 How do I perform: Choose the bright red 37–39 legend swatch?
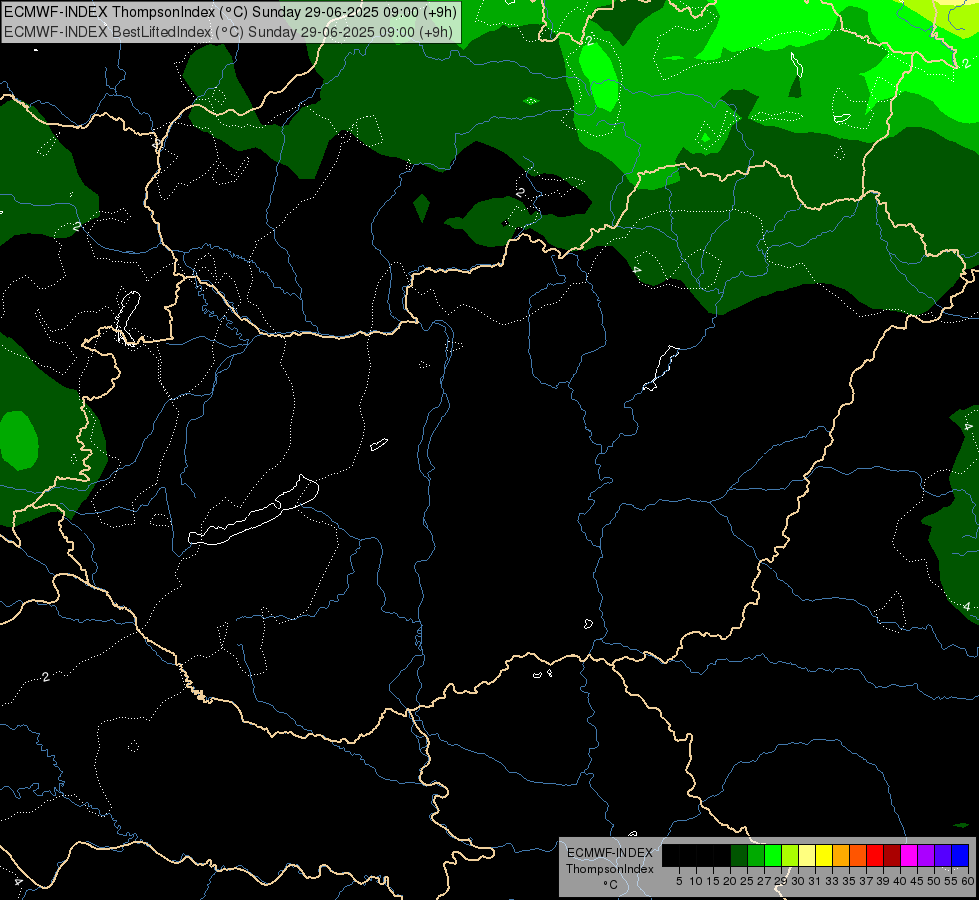click(875, 855)
